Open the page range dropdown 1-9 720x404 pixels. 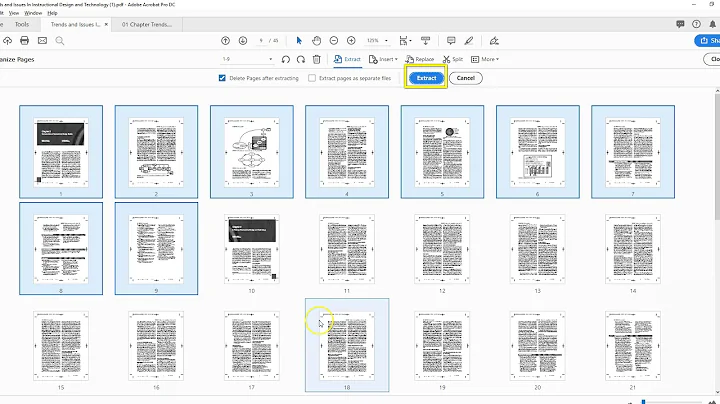pyautogui.click(x=247, y=59)
